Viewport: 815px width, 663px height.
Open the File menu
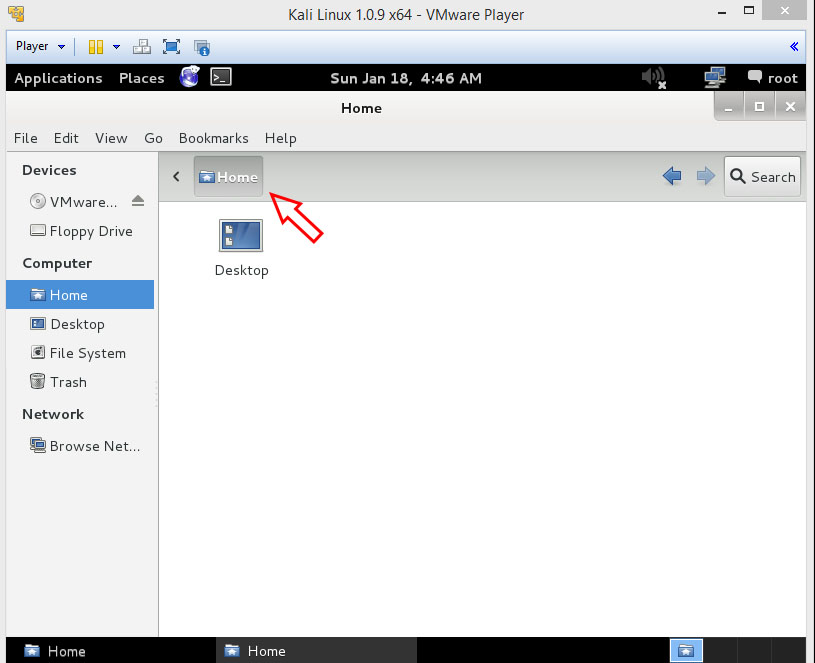(25, 138)
